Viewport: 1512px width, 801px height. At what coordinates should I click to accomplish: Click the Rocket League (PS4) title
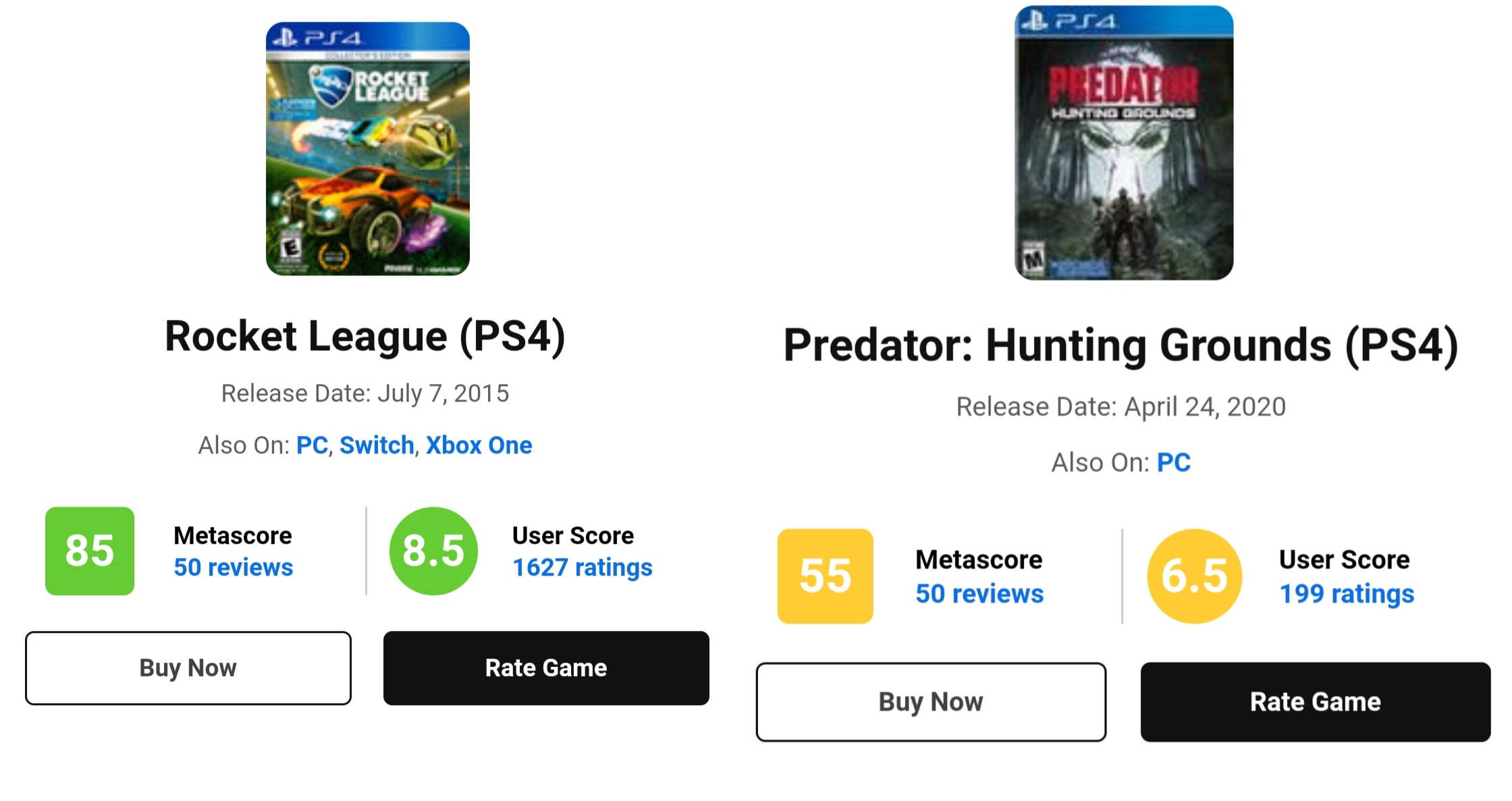[x=365, y=337]
